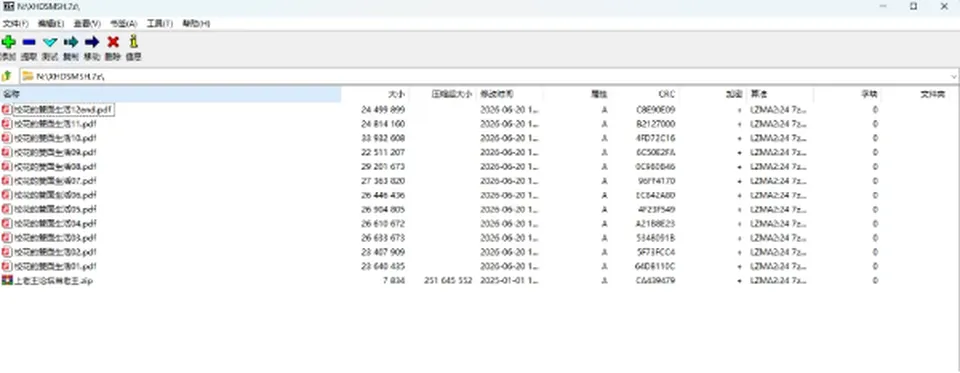
Task: Sort by the 大小 (Size) column header
Action: tap(375, 94)
